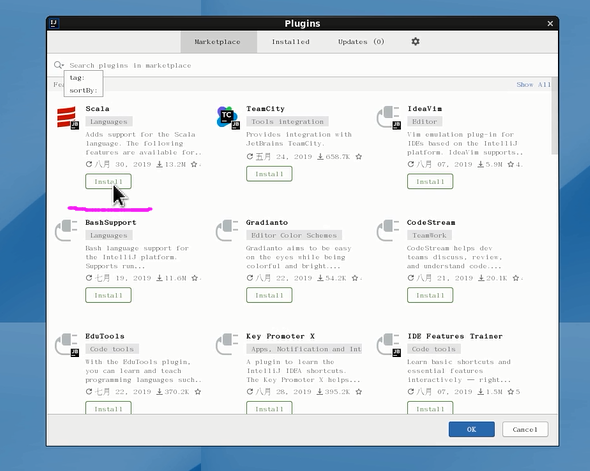The width and height of the screenshot is (590, 471).
Task: Click the rating star on Key Promoter X card
Action: (359, 392)
